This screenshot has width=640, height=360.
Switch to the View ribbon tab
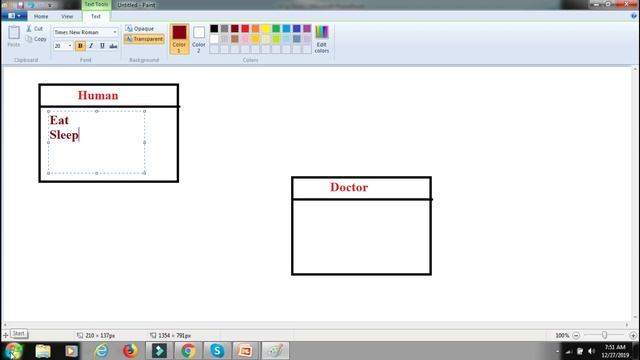point(67,16)
